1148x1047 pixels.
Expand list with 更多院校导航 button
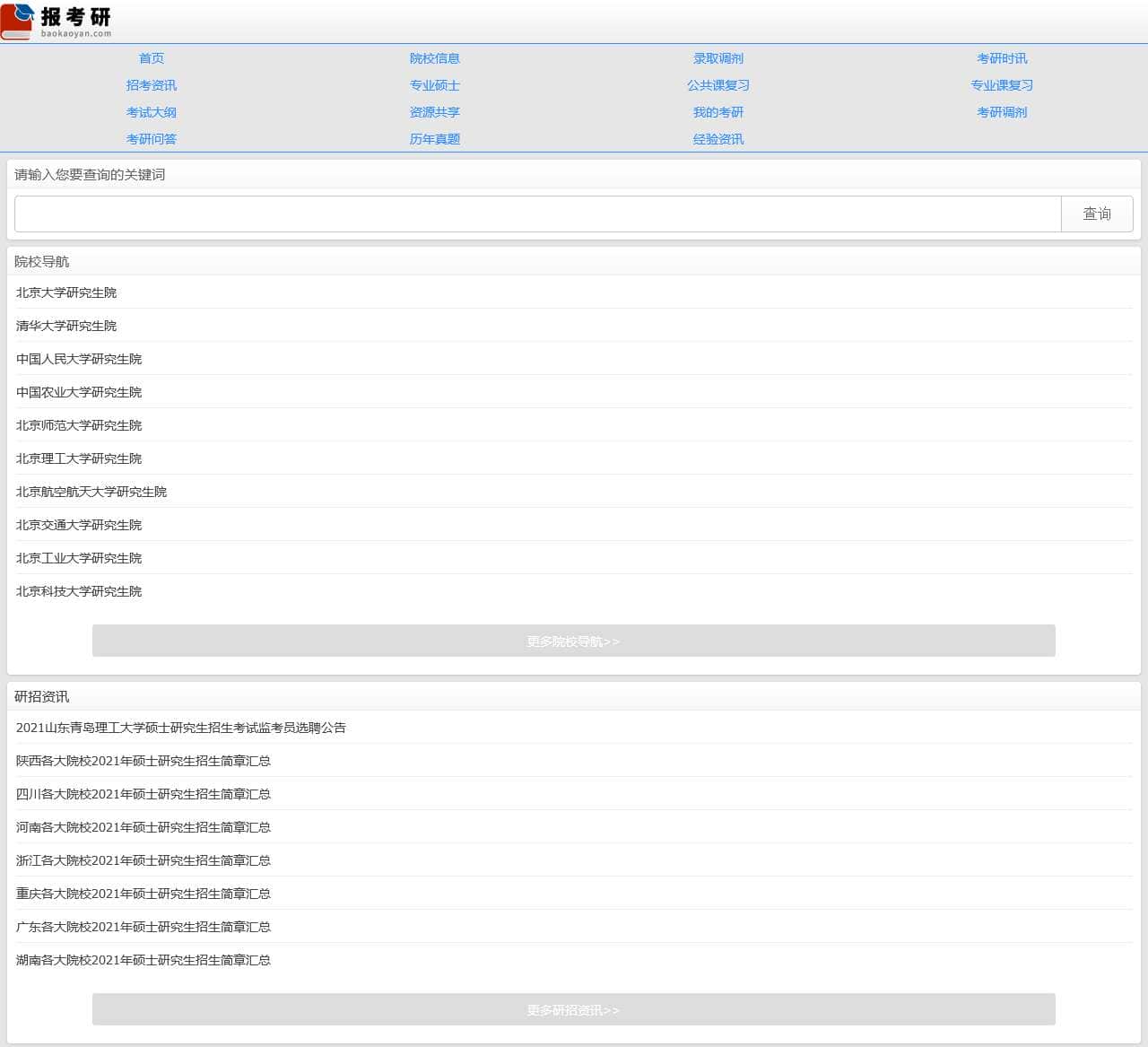coord(573,641)
